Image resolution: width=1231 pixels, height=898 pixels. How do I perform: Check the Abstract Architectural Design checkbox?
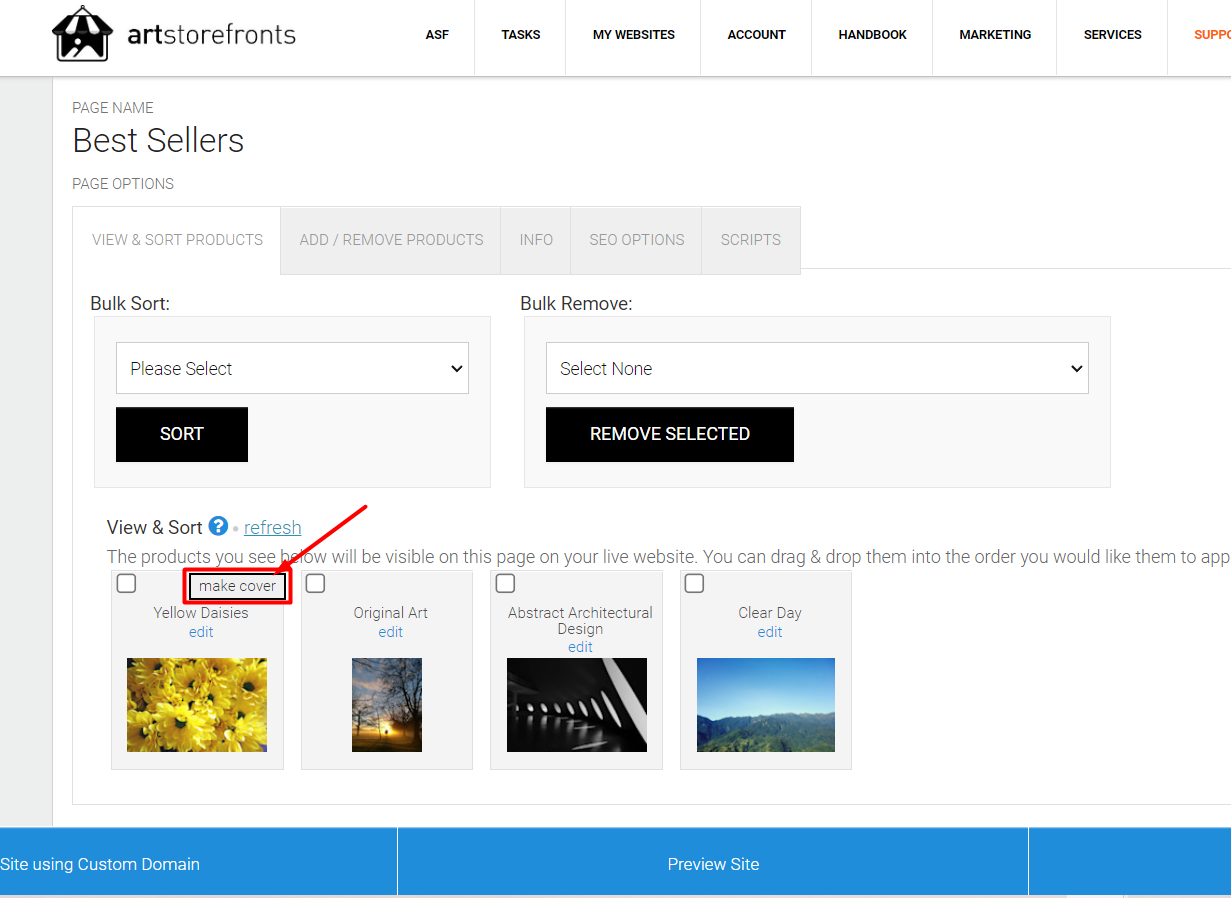505,583
